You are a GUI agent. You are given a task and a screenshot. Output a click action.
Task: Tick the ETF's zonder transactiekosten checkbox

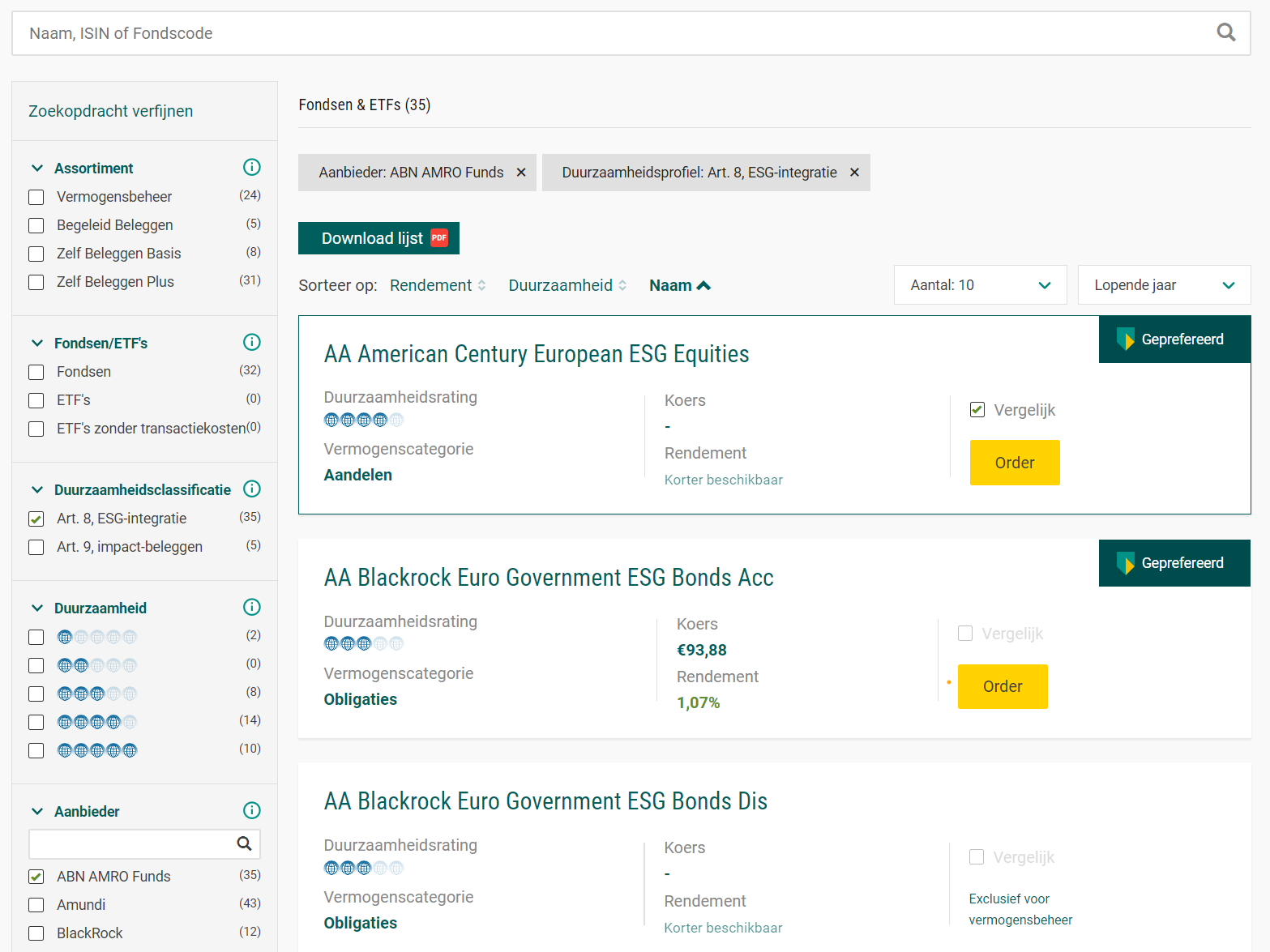click(x=36, y=429)
